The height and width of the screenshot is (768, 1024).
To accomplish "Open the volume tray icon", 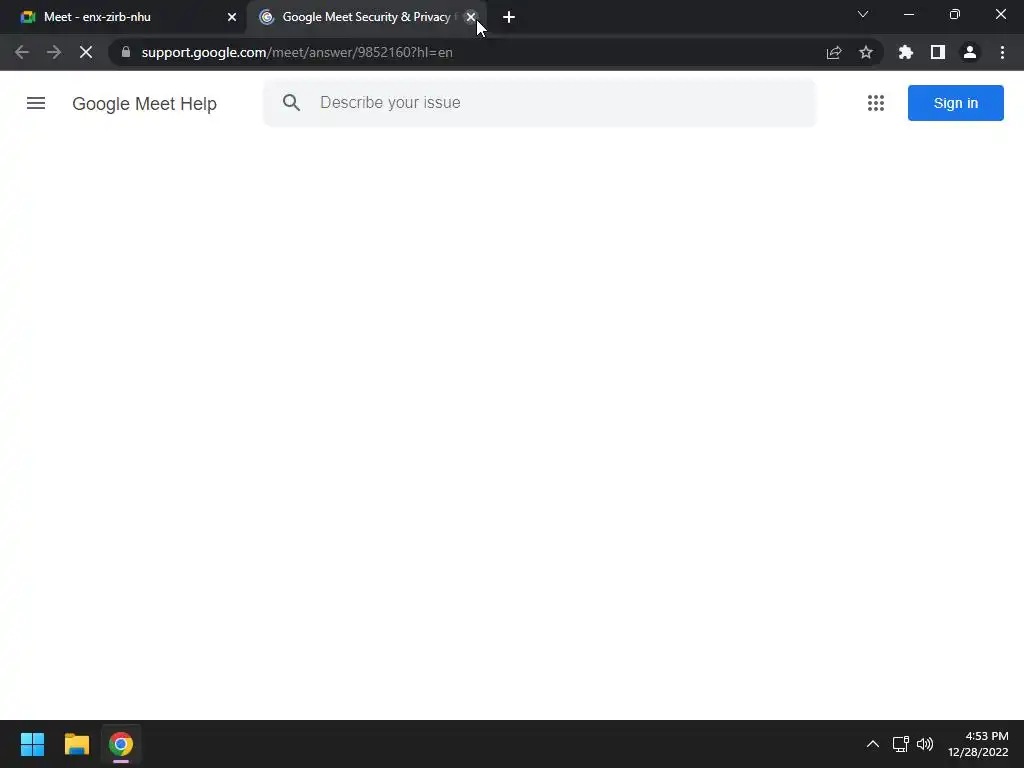I will 925,744.
